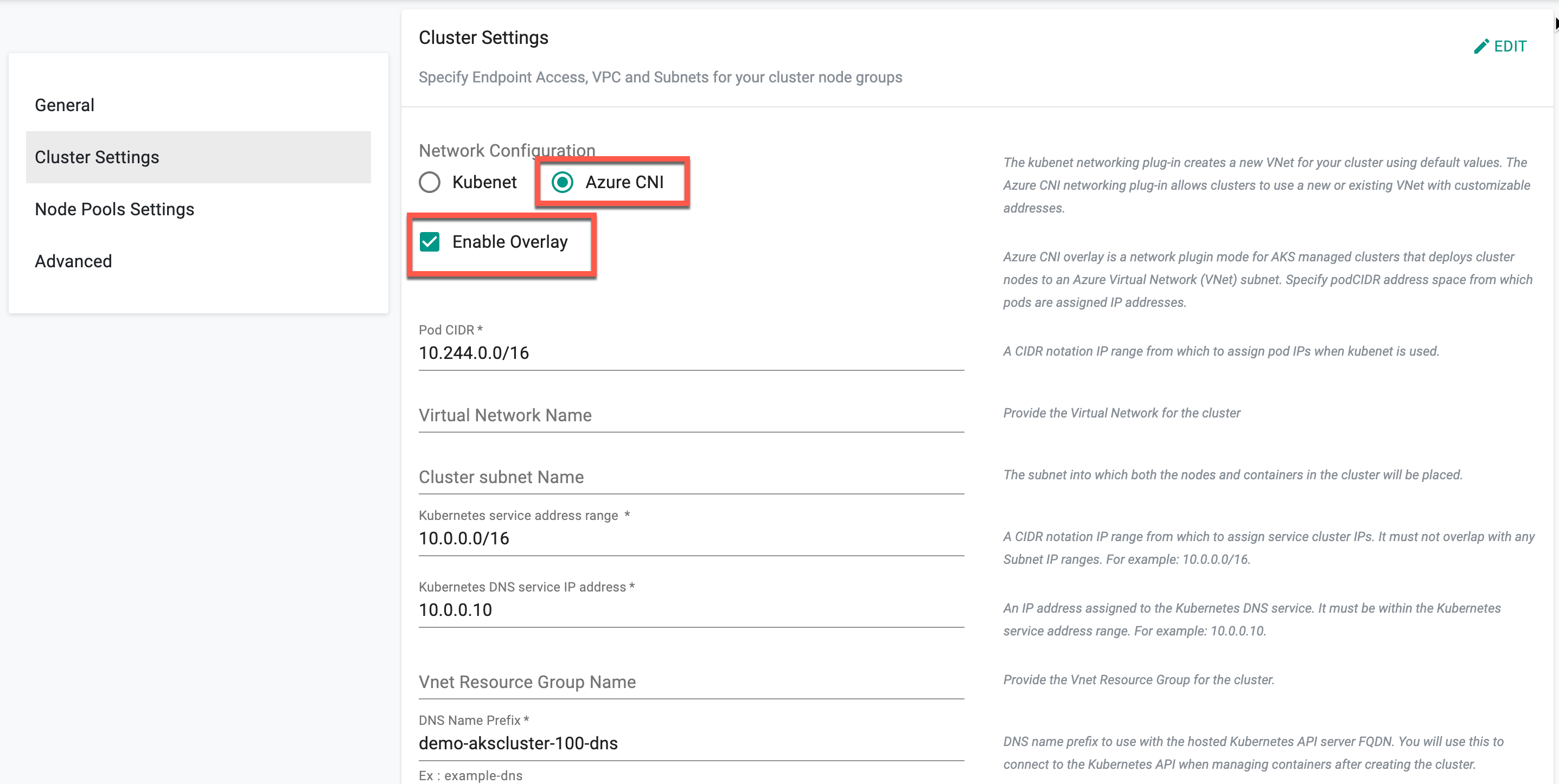Click the 'Provide the Vnet Resource Group' help text
The height and width of the screenshot is (784, 1559).
point(1139,680)
